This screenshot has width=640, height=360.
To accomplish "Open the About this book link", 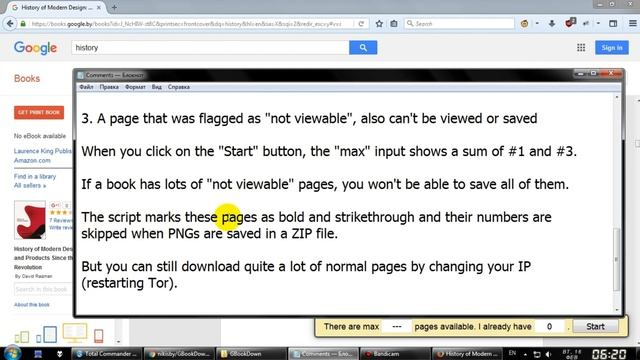I will [x=31, y=305].
